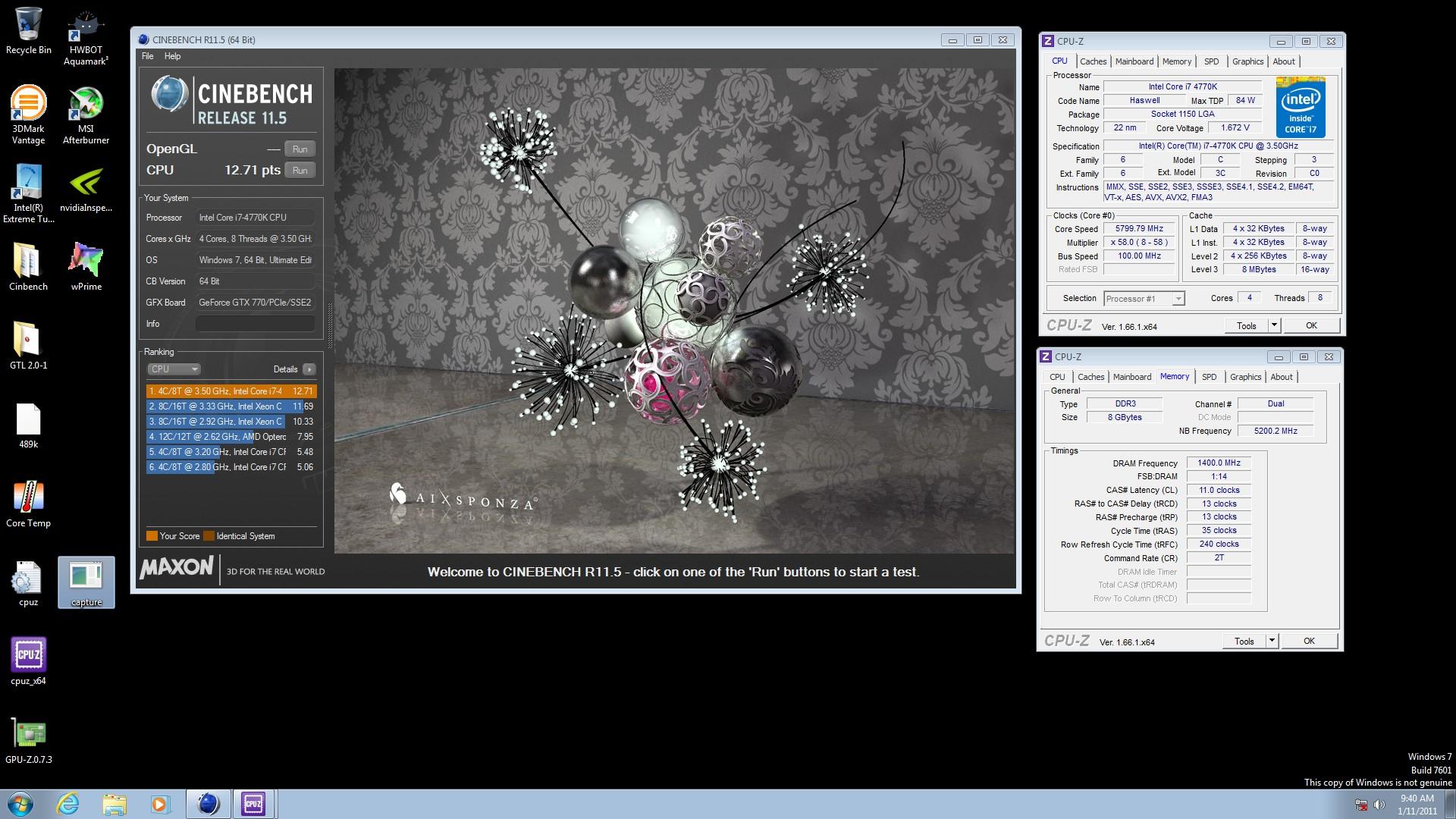Click the Cinebench logo sphere icon
1456x819 pixels.
[169, 95]
